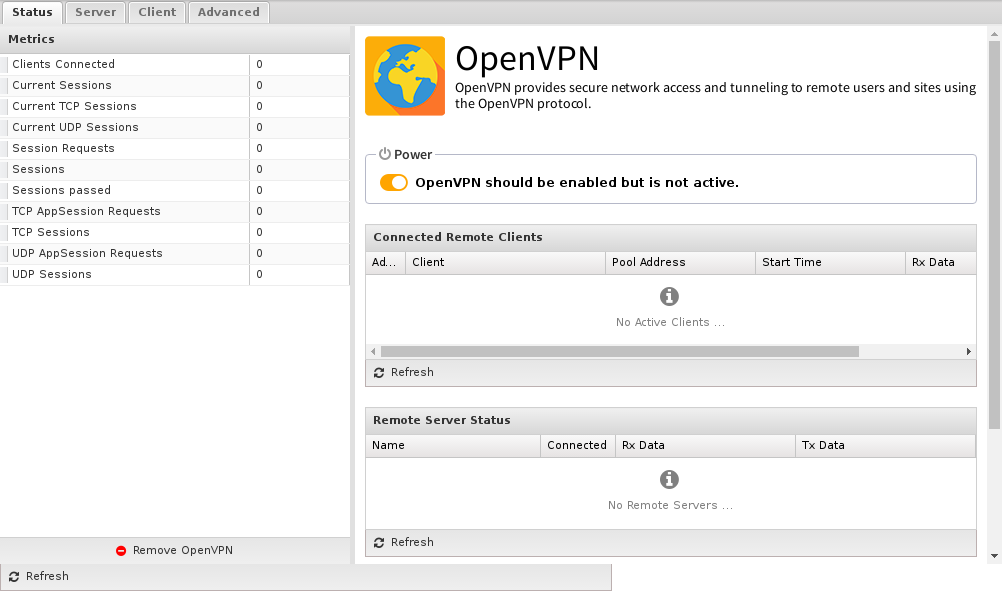Open the Server tab

click(95, 12)
